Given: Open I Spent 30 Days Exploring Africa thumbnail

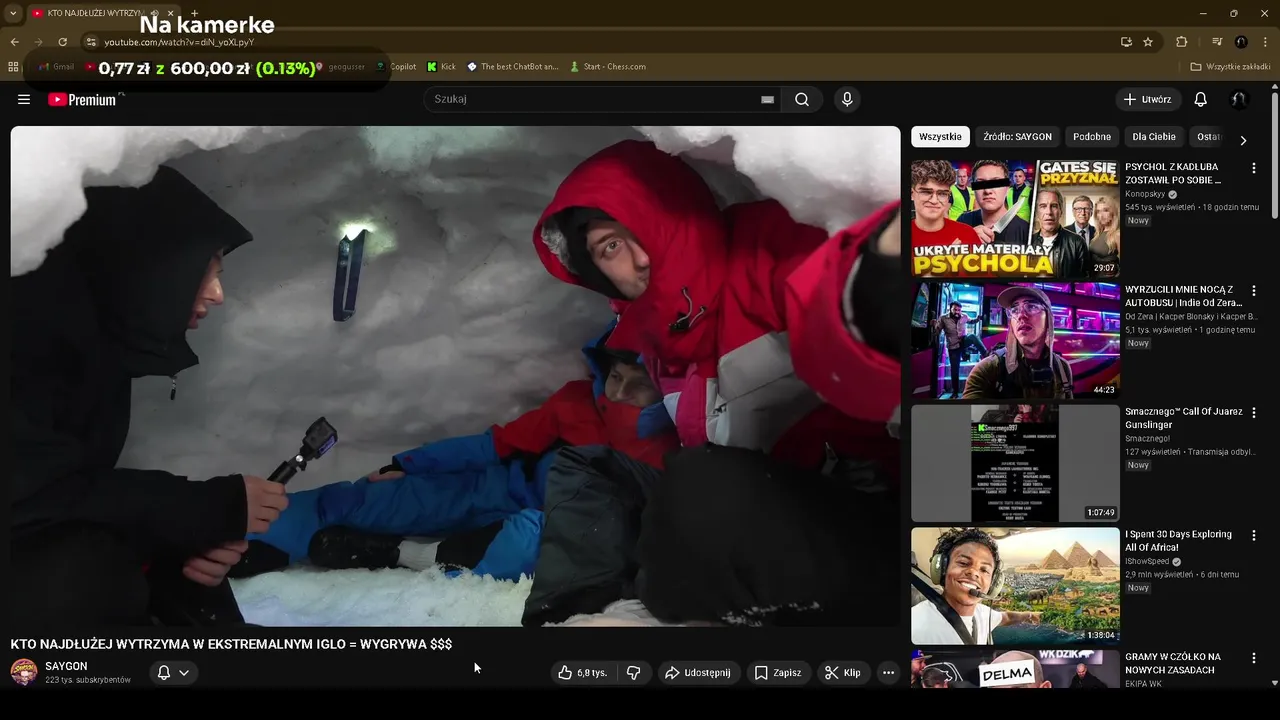Looking at the screenshot, I should coord(1015,586).
